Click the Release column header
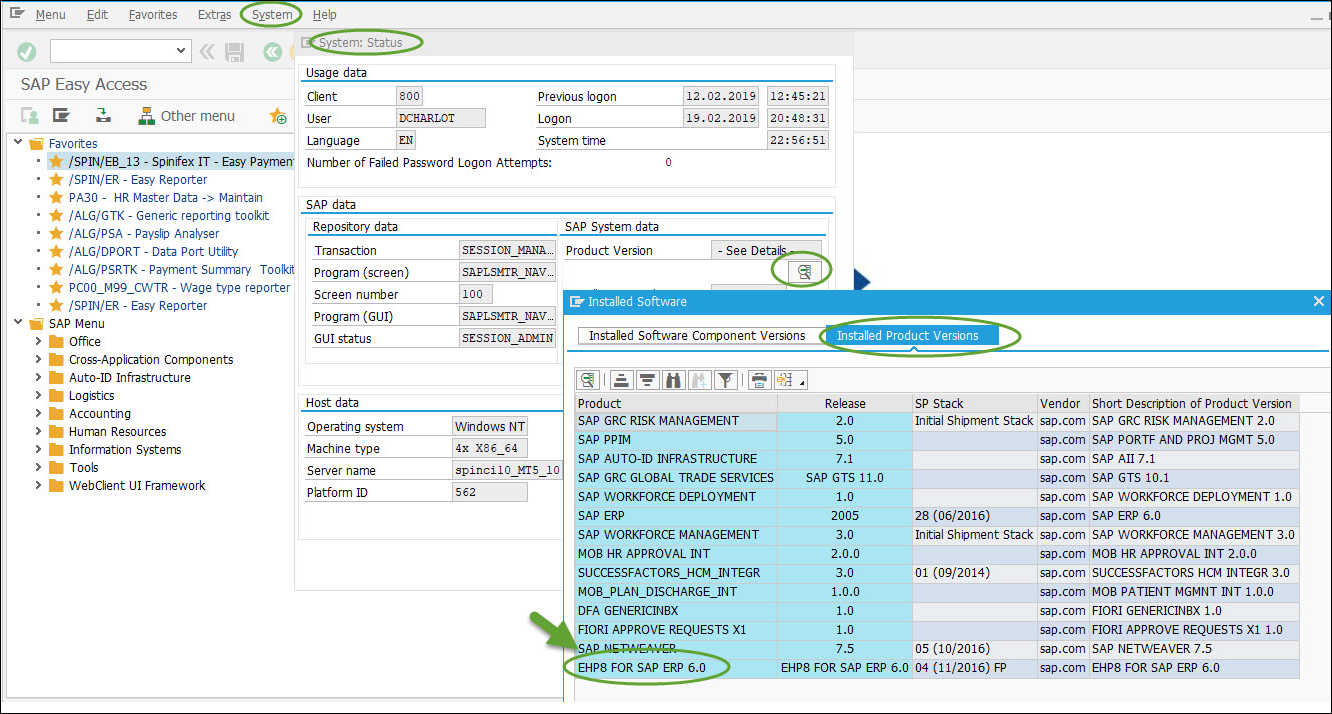The height and width of the screenshot is (714, 1332). point(845,403)
